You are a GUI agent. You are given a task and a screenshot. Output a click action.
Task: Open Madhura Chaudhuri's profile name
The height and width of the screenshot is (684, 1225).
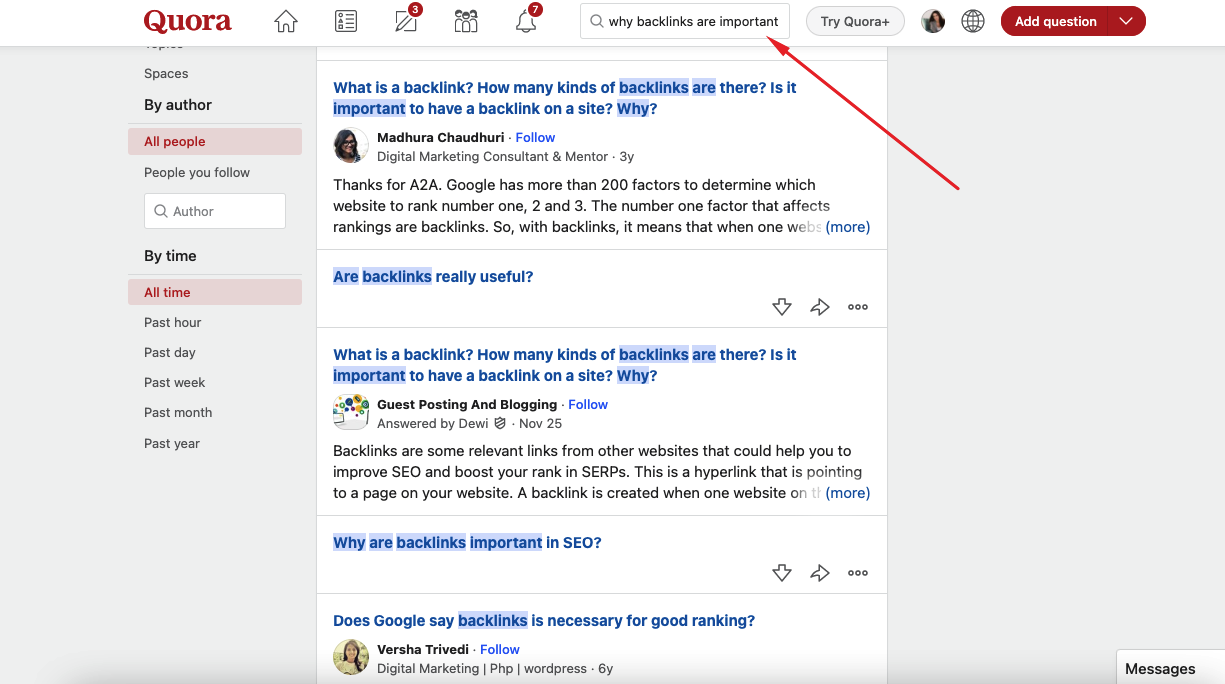[441, 137]
